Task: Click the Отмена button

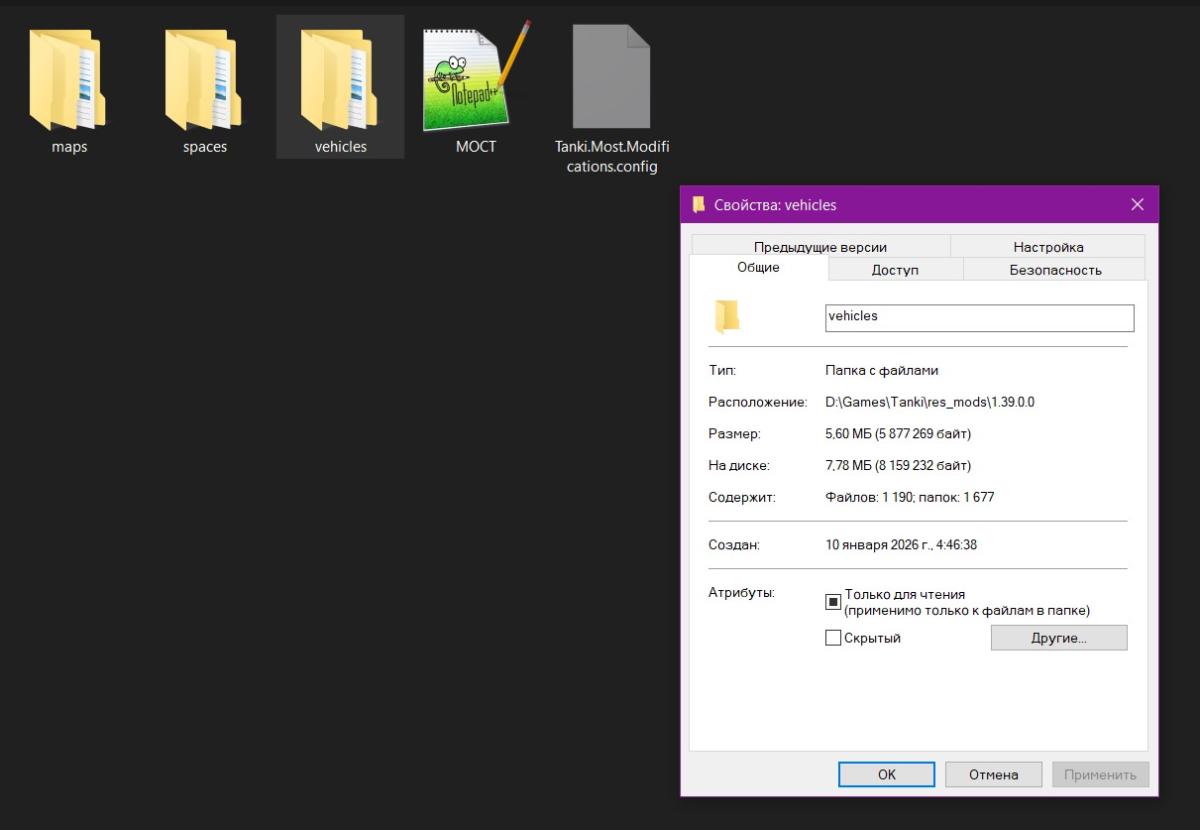Action: (x=994, y=774)
